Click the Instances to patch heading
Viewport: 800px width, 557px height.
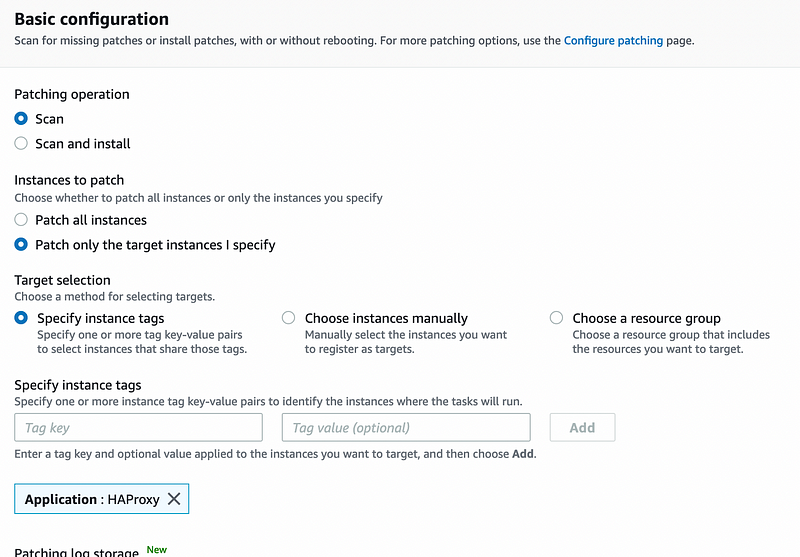pyautogui.click(x=69, y=180)
